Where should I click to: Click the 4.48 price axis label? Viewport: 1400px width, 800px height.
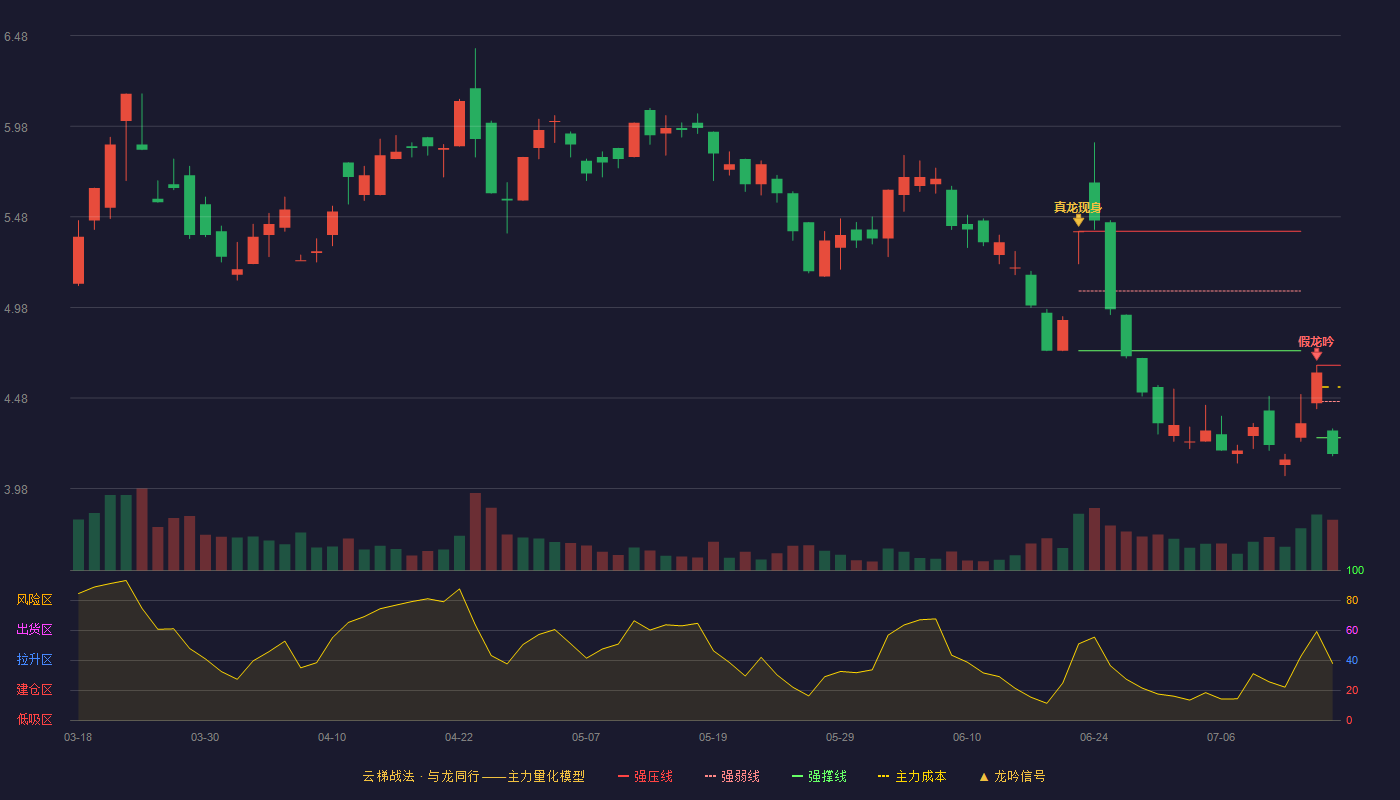tap(16, 399)
